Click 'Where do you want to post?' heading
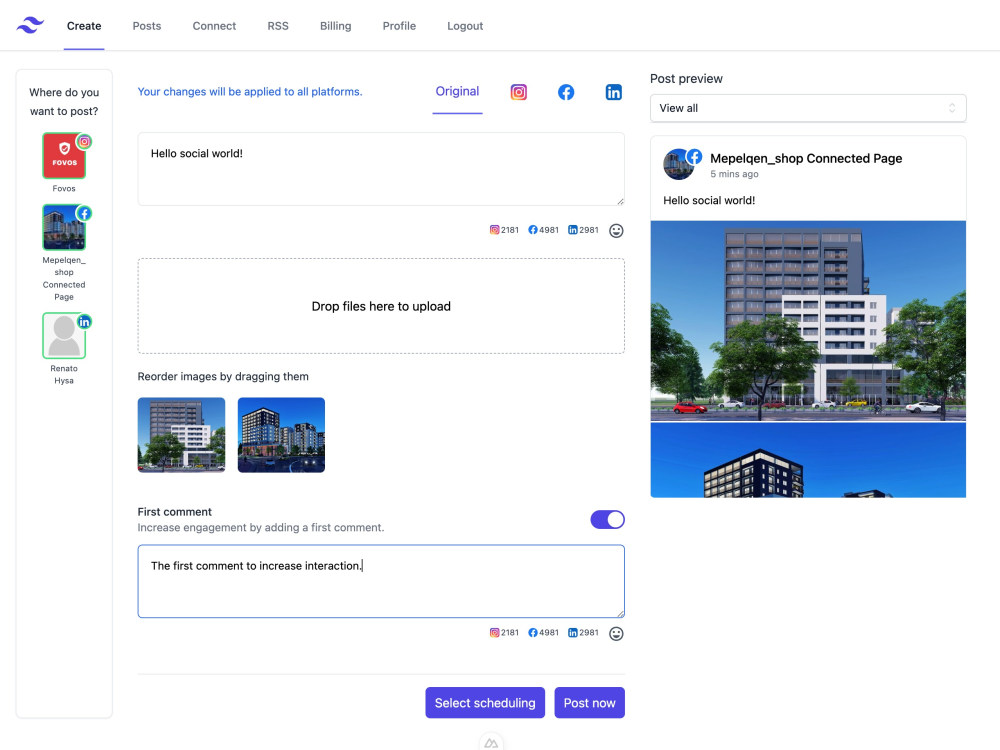Viewport: 1000px width, 750px height. 64,101
